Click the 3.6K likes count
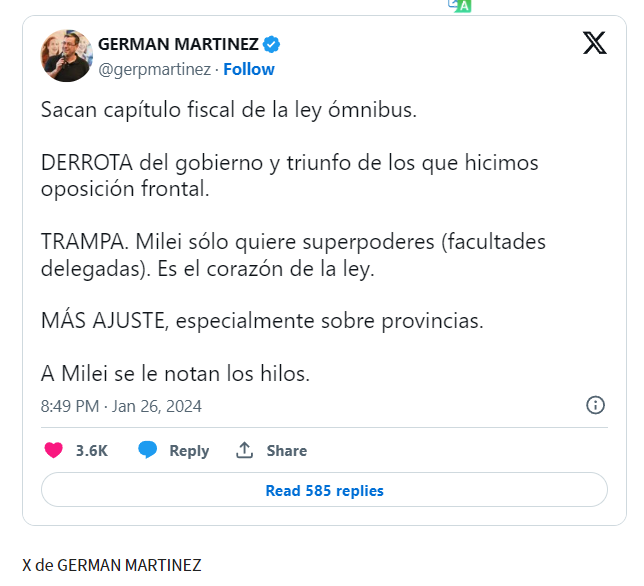The image size is (644, 586). [92, 451]
